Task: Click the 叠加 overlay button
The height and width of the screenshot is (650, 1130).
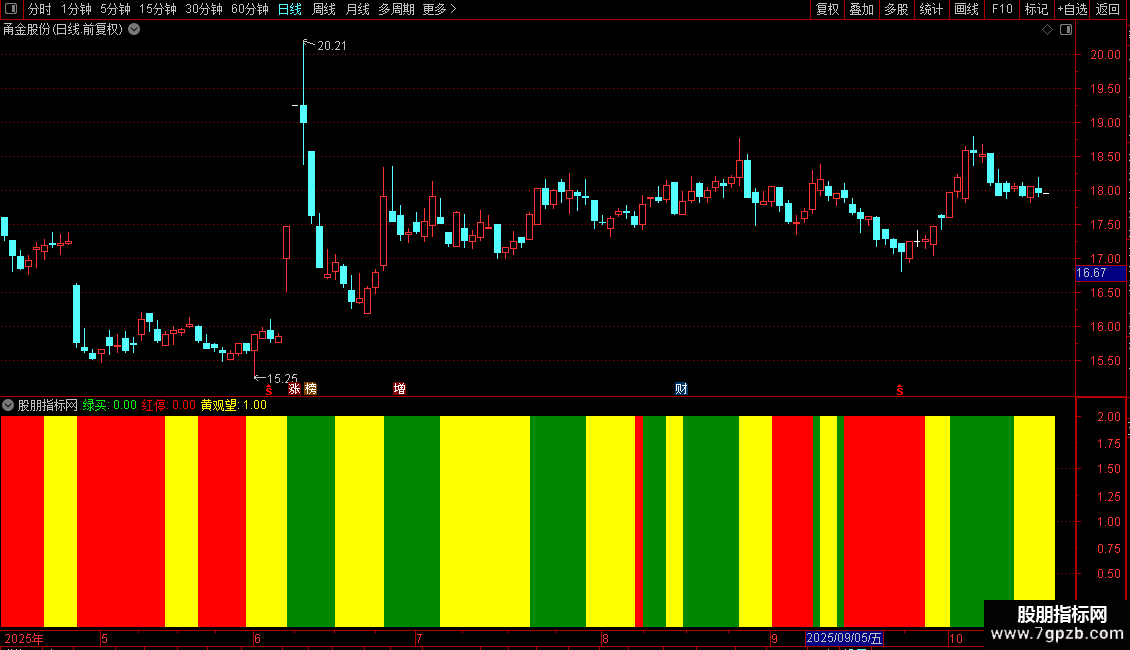Action: coord(861,9)
